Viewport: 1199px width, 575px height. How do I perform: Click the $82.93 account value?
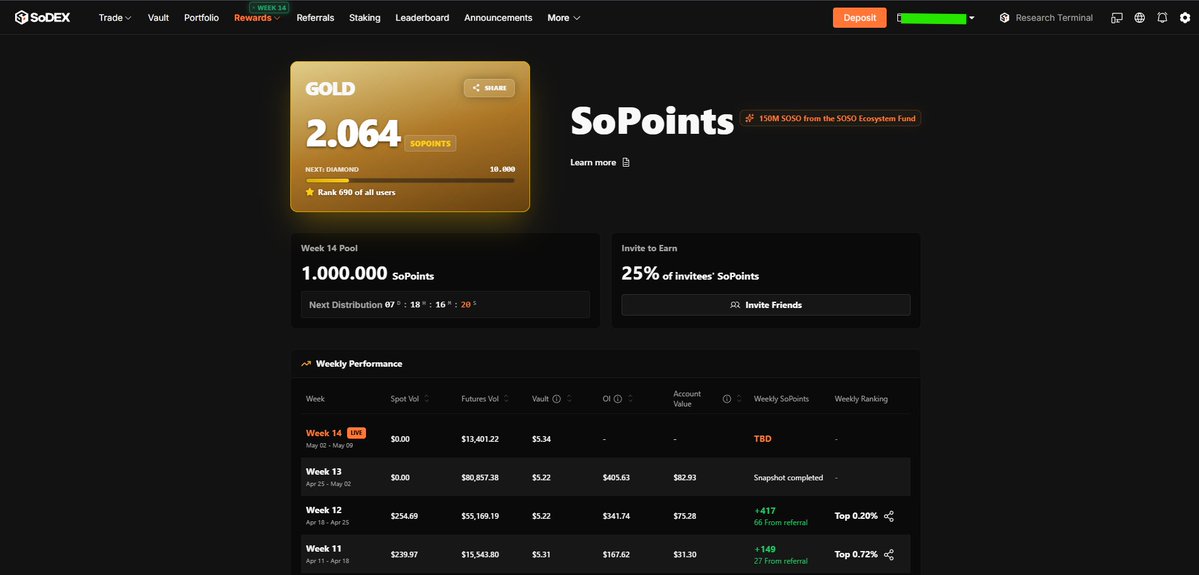[684, 477]
